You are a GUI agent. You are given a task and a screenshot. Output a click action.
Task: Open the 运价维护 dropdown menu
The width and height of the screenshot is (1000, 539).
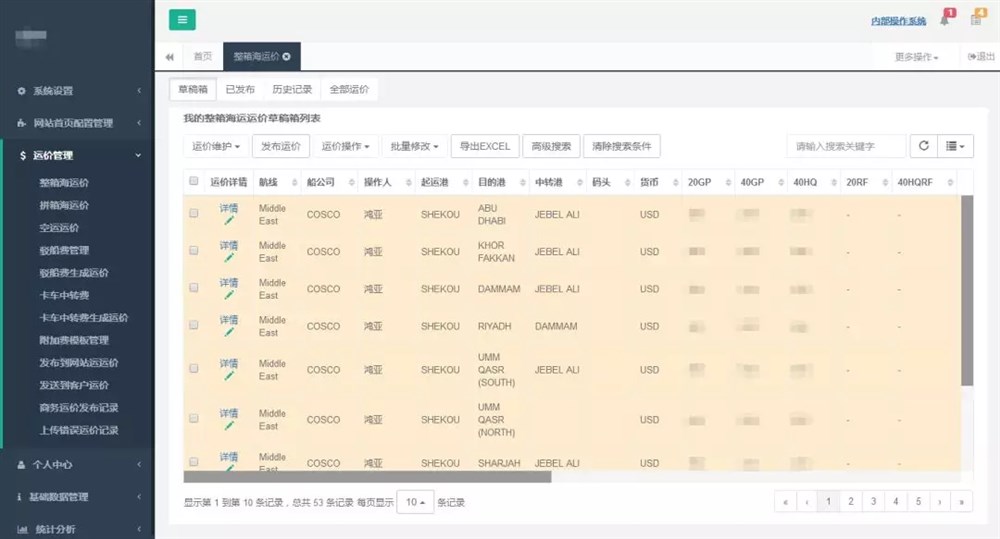click(x=215, y=146)
